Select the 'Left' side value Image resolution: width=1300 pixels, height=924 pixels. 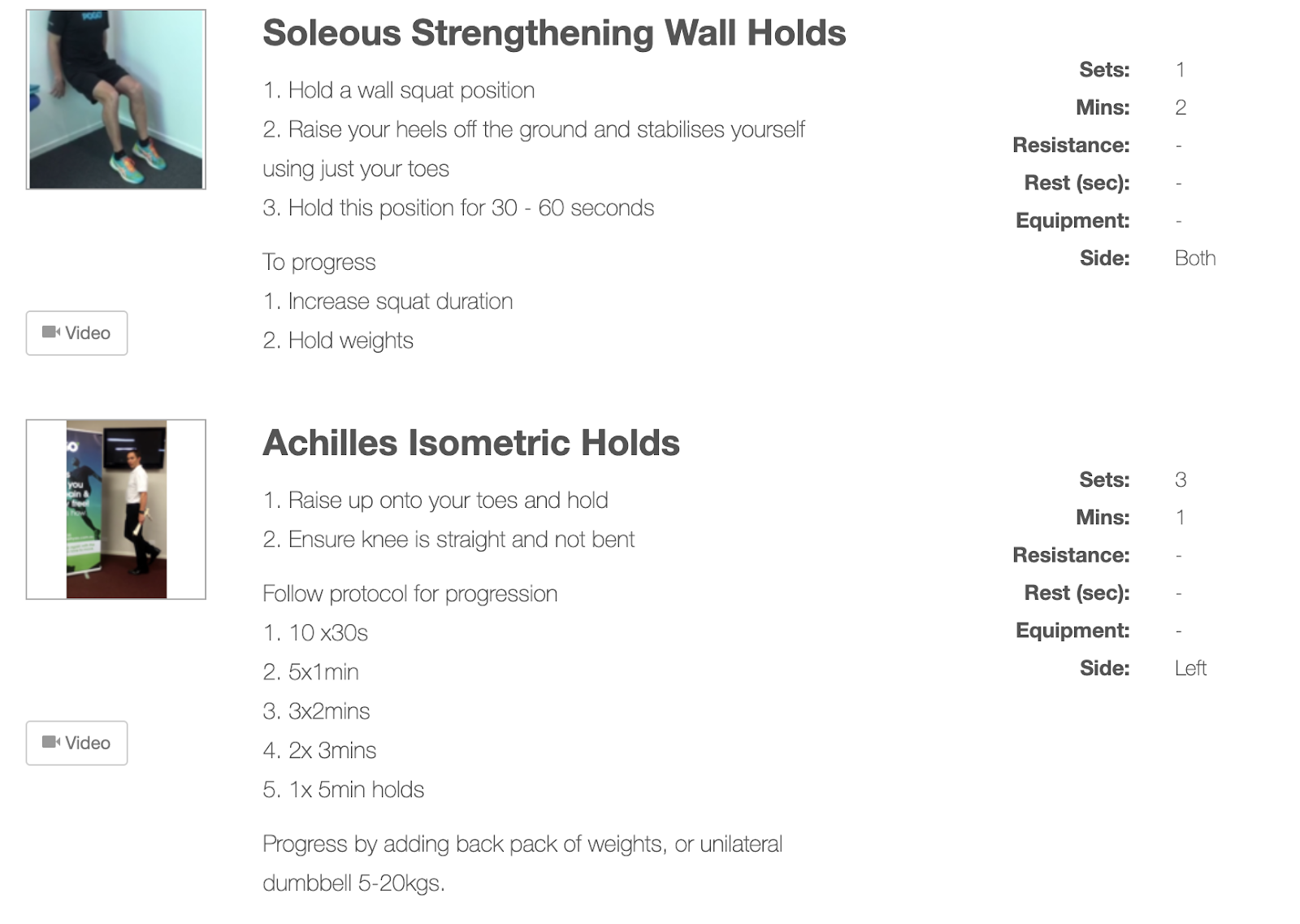[1190, 668]
